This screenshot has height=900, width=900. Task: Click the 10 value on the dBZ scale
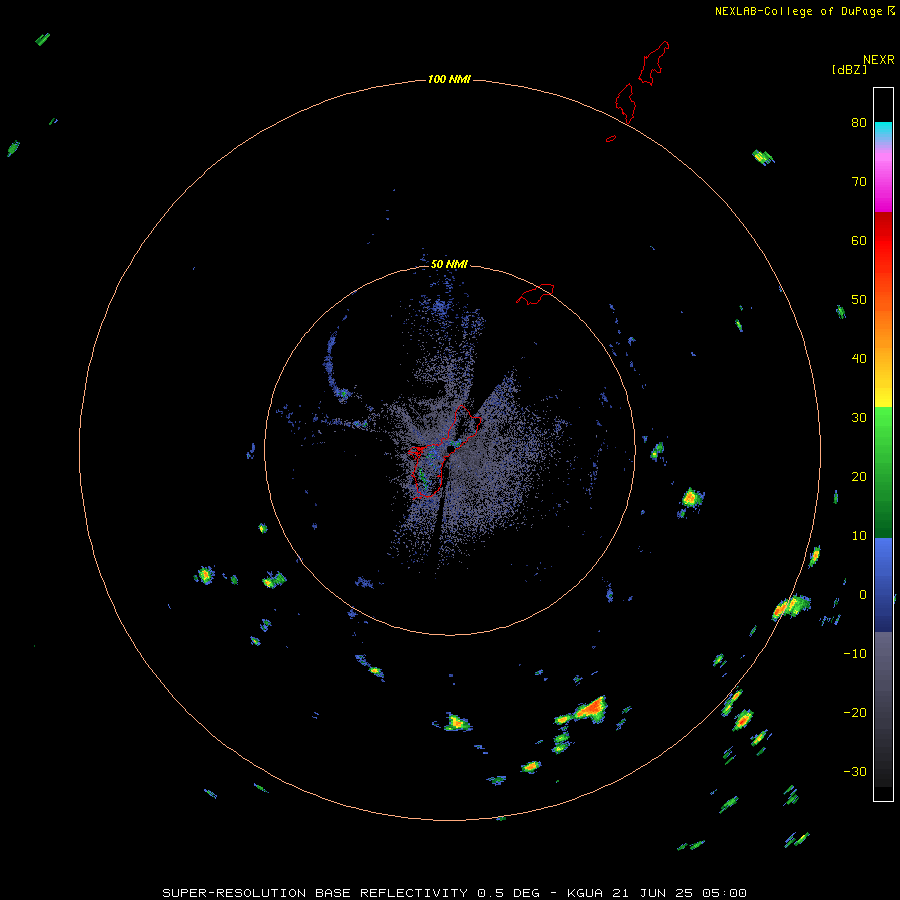click(859, 536)
